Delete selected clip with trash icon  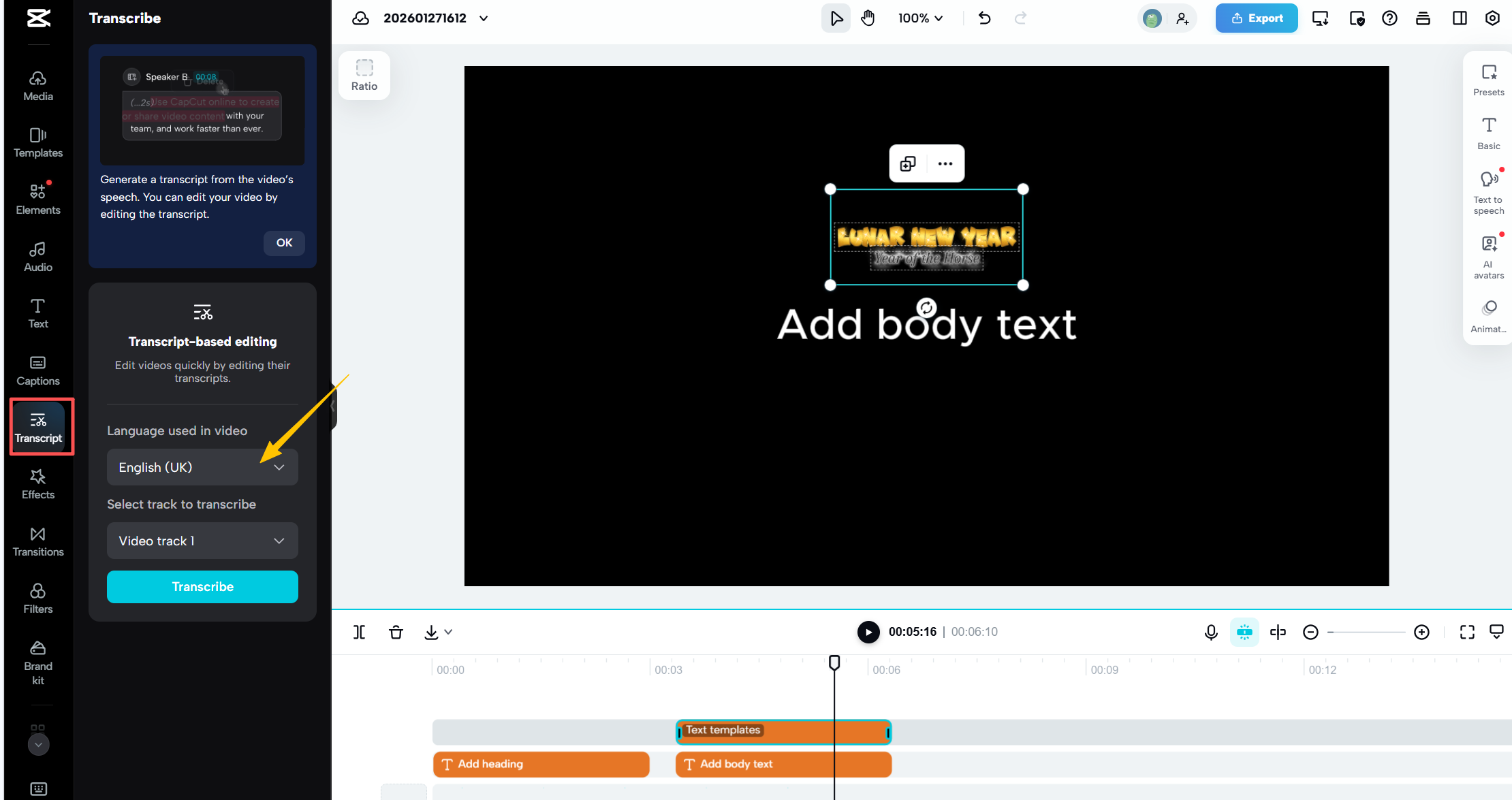click(396, 632)
